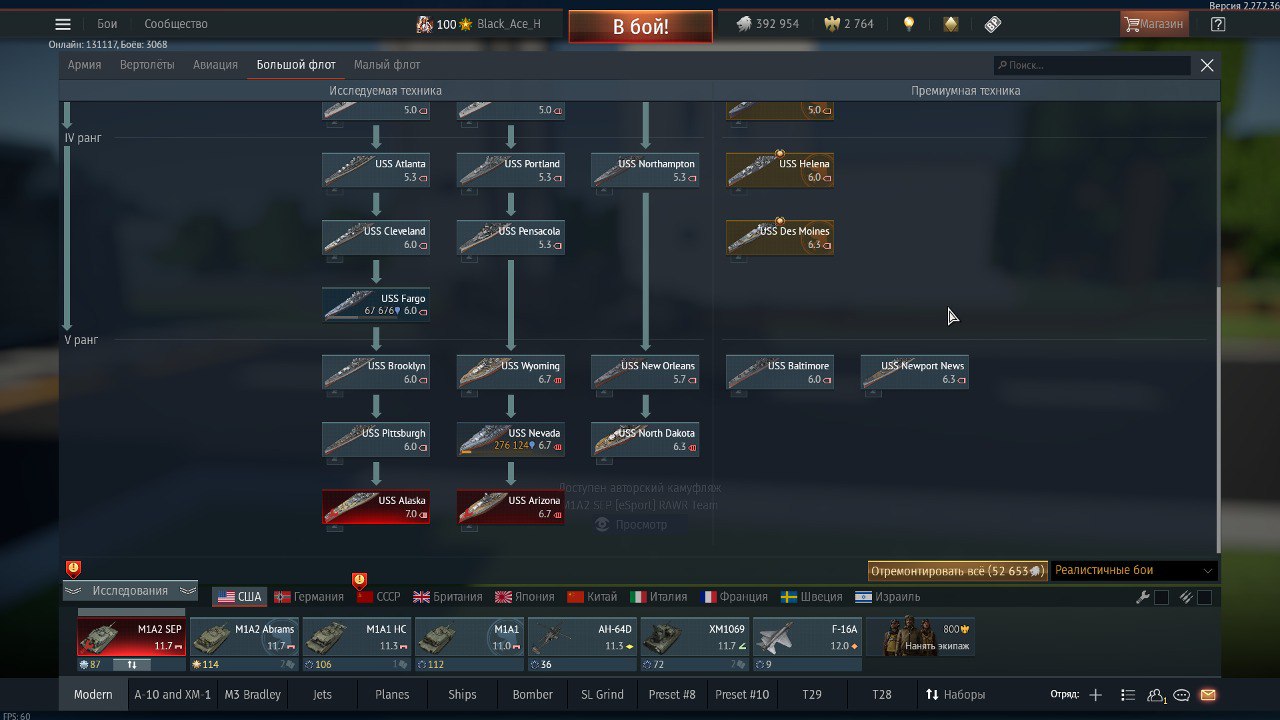The height and width of the screenshot is (720, 1280).
Task: Open the Бои menu
Action: pyautogui.click(x=107, y=24)
